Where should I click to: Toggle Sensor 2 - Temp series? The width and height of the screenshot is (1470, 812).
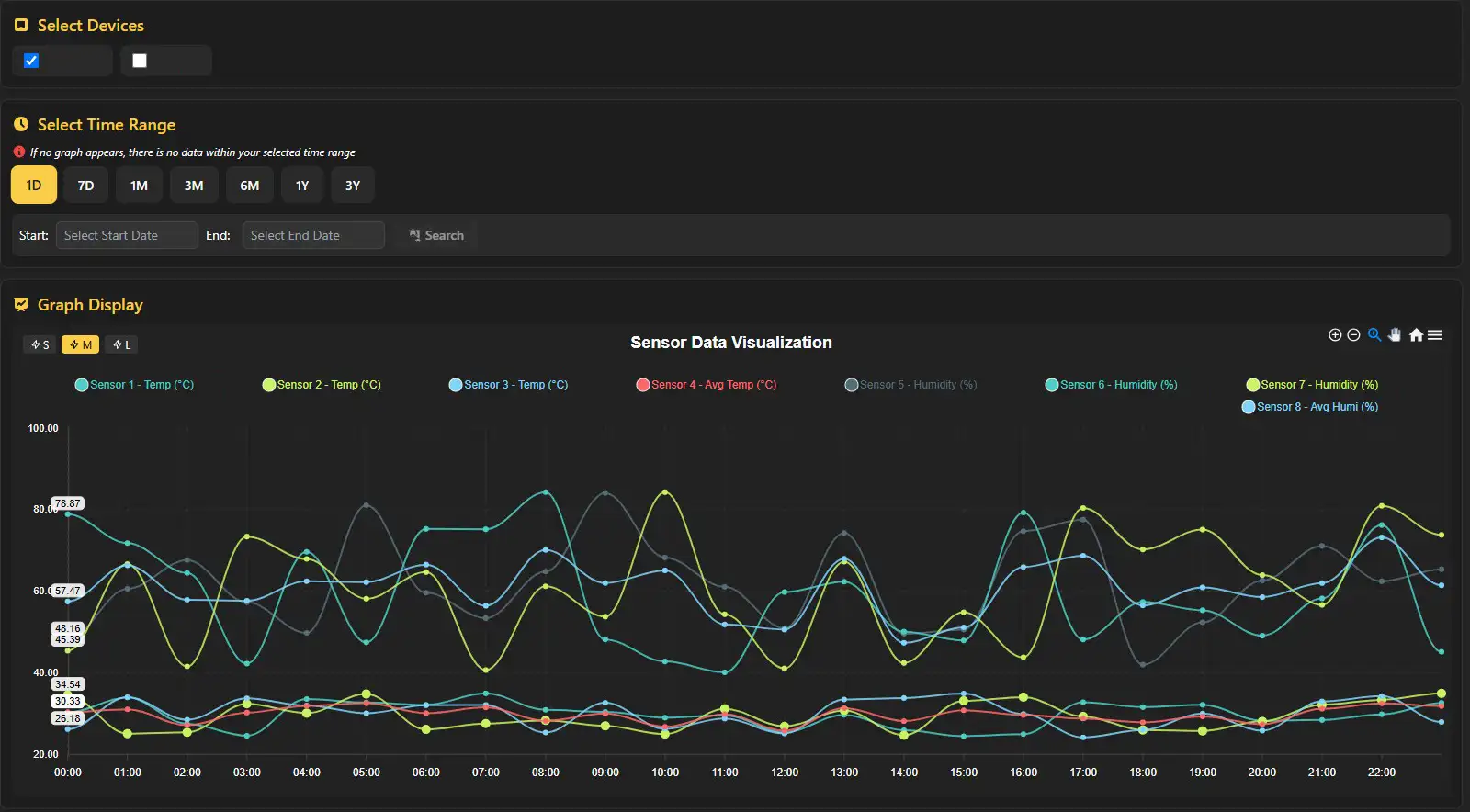click(322, 385)
